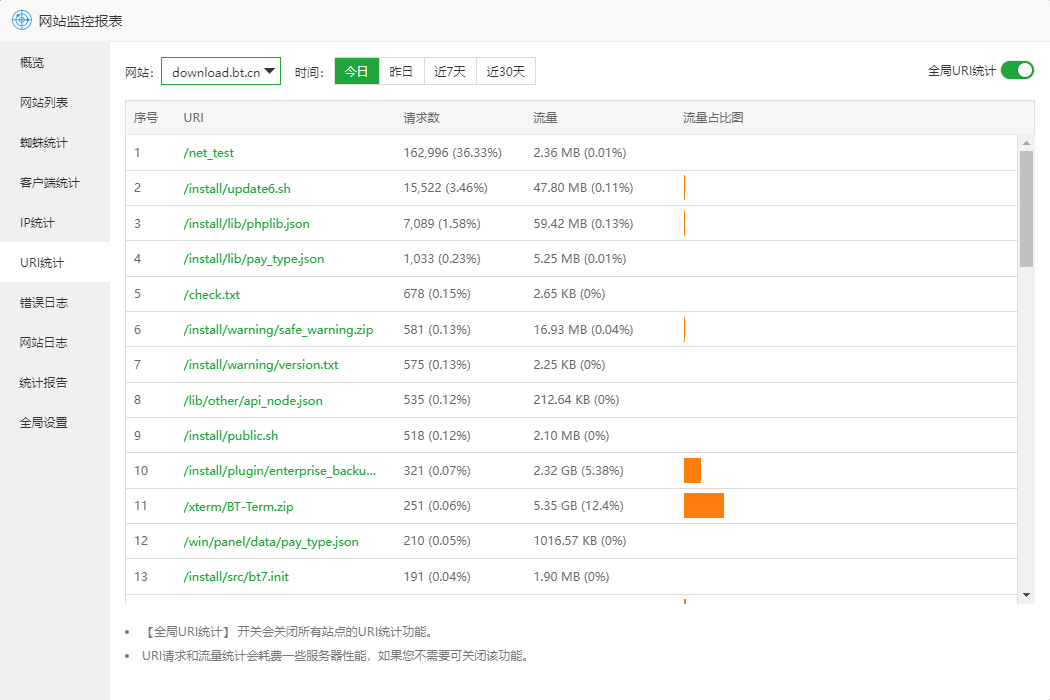Click the orange traffic bar for enterprise_backu row
This screenshot has width=1050, height=700.
tap(692, 470)
